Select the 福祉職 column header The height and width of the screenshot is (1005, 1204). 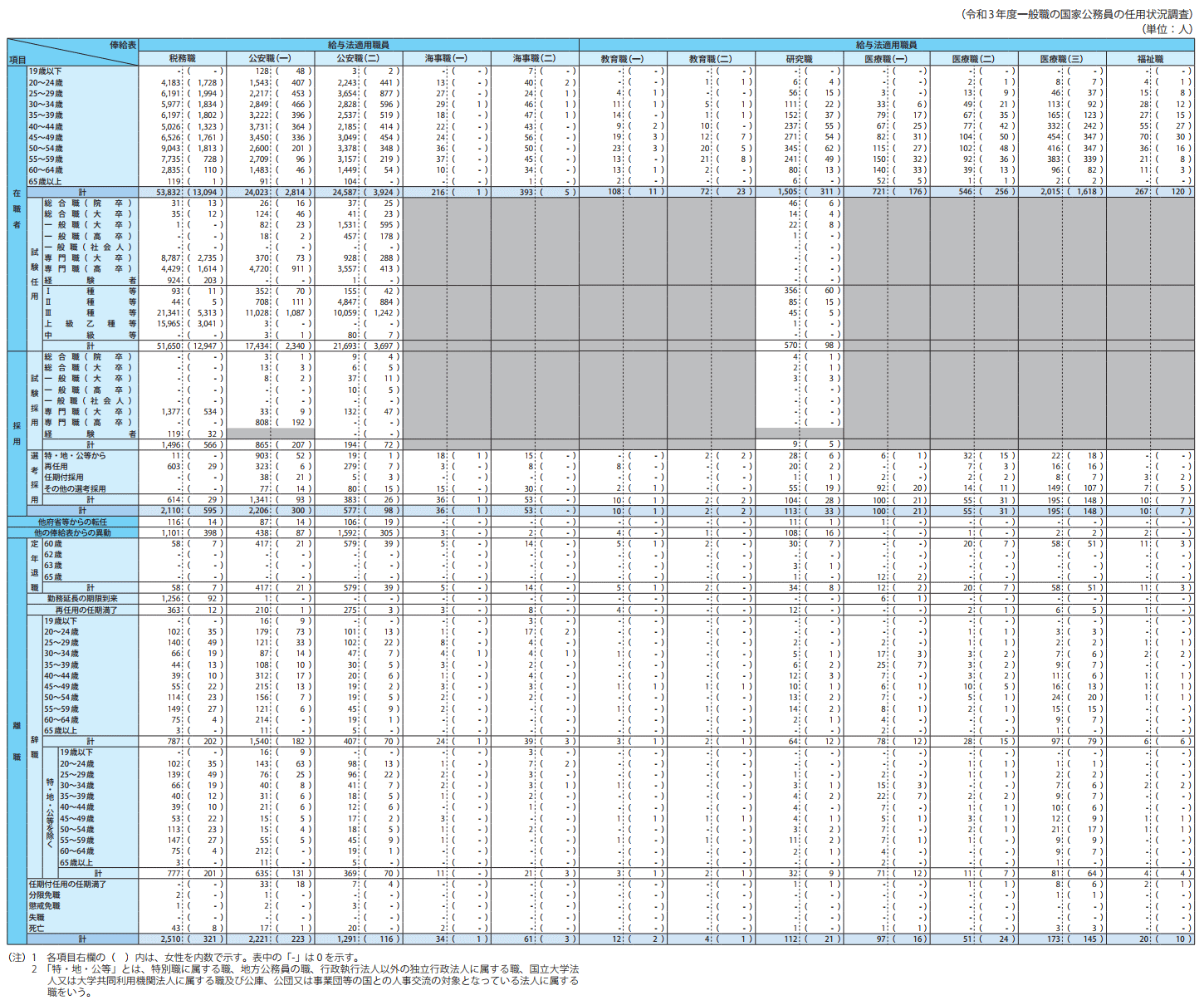1150,59
